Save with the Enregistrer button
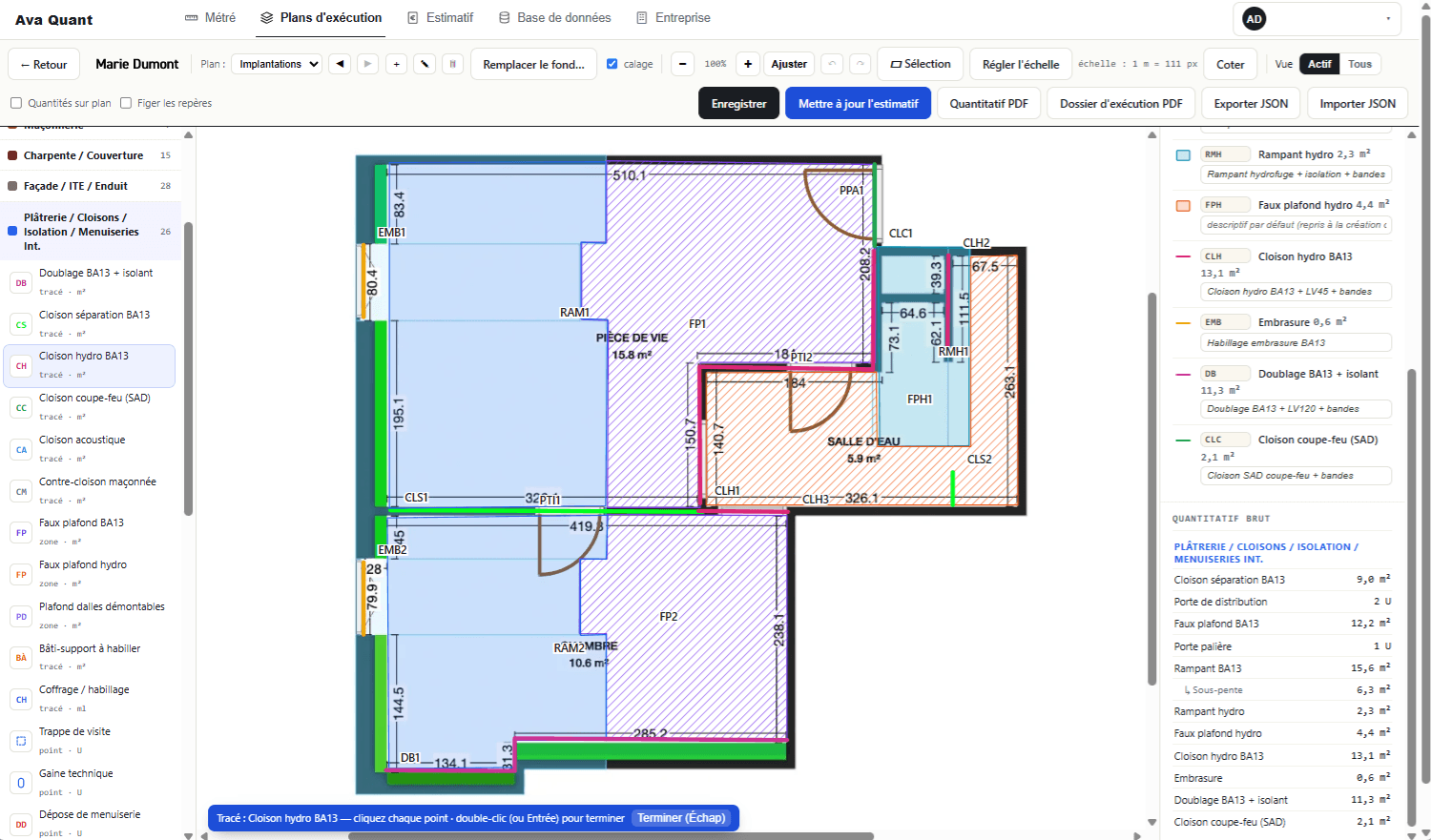 click(x=739, y=103)
